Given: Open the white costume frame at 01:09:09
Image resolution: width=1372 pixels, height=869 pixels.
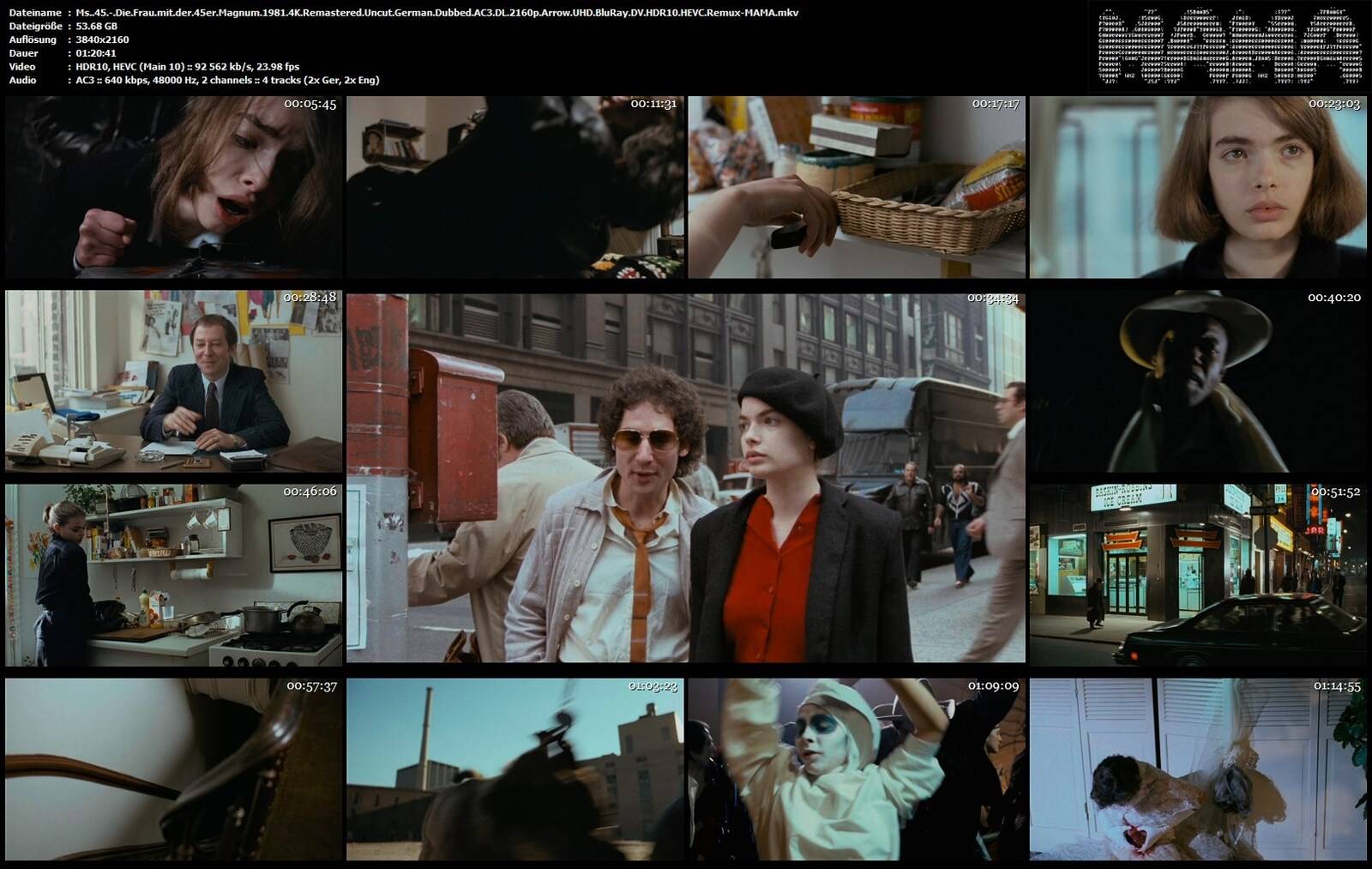Looking at the screenshot, I should click(856, 769).
